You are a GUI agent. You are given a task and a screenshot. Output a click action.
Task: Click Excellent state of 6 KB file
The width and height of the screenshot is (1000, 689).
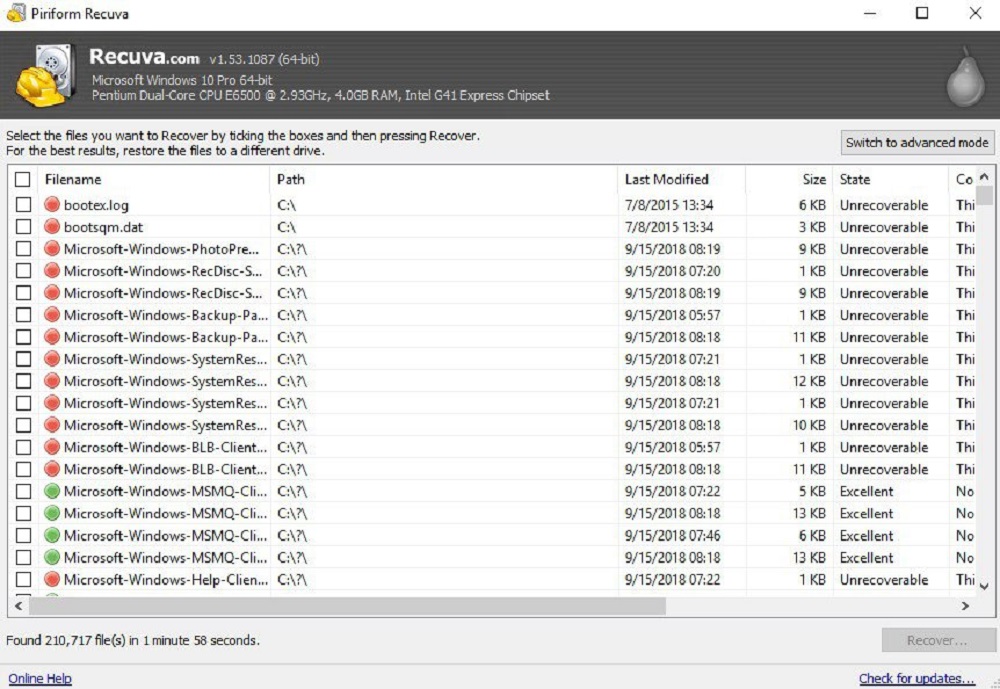pos(866,535)
